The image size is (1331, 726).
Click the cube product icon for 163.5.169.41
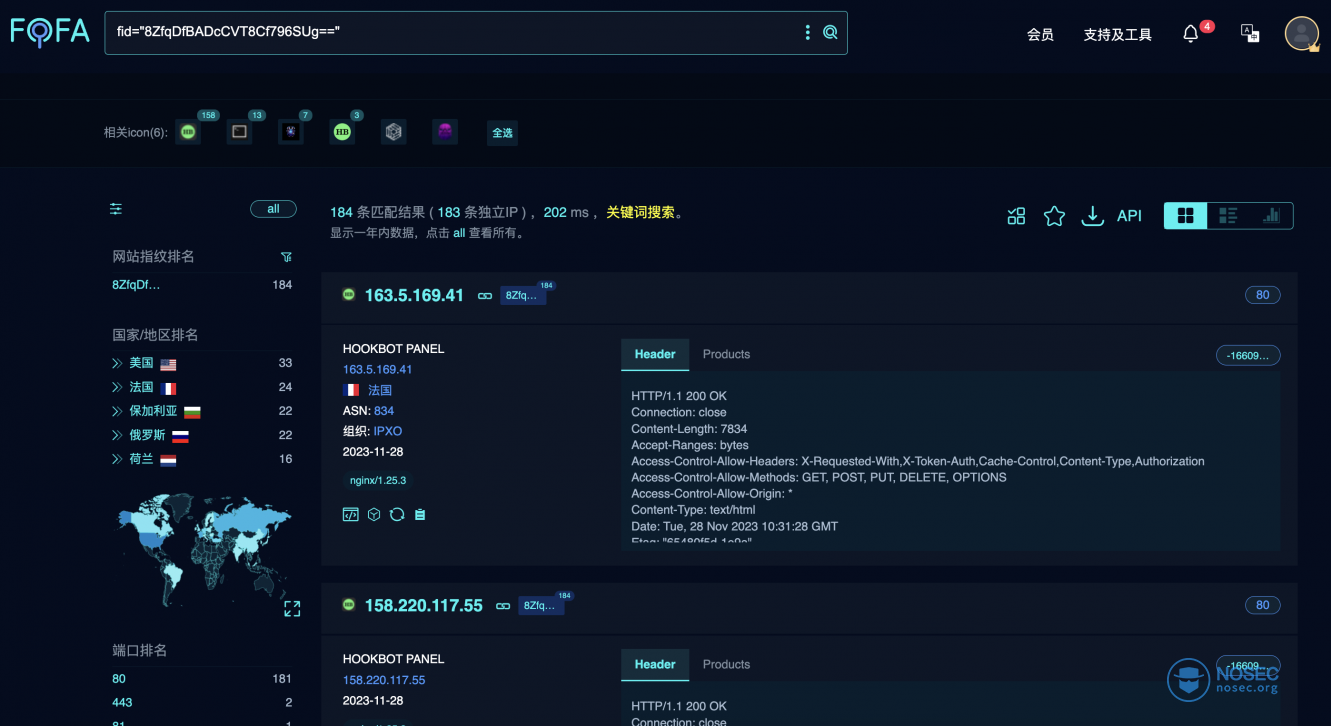click(374, 514)
